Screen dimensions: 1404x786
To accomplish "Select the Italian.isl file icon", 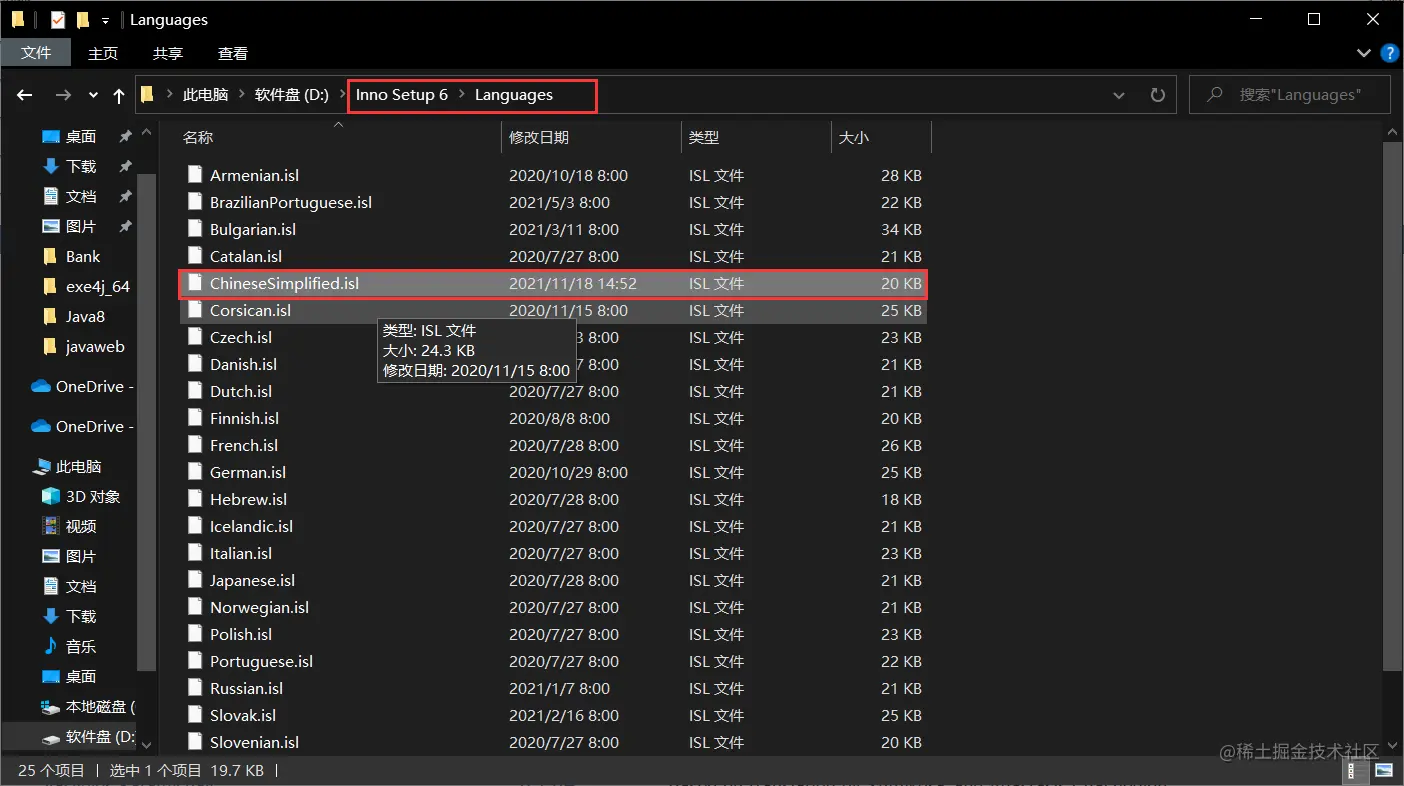I will pyautogui.click(x=195, y=553).
